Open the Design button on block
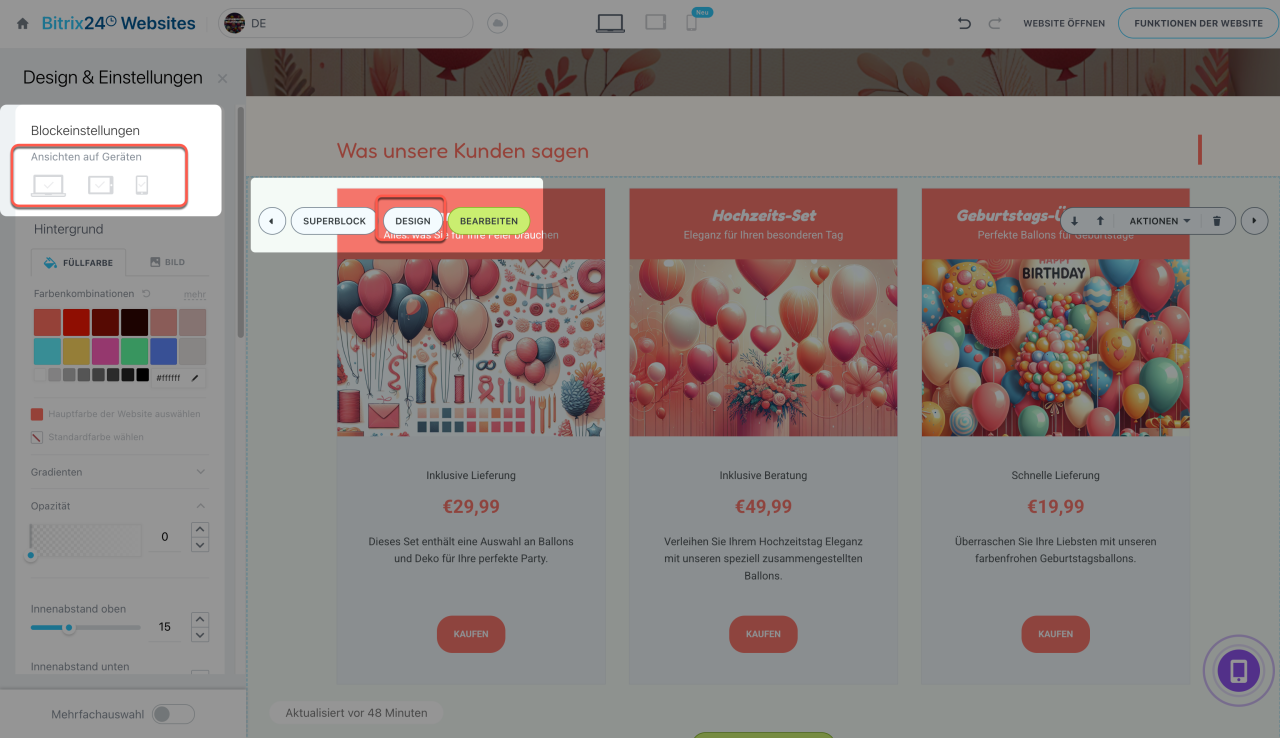The width and height of the screenshot is (1280, 738). 412,221
